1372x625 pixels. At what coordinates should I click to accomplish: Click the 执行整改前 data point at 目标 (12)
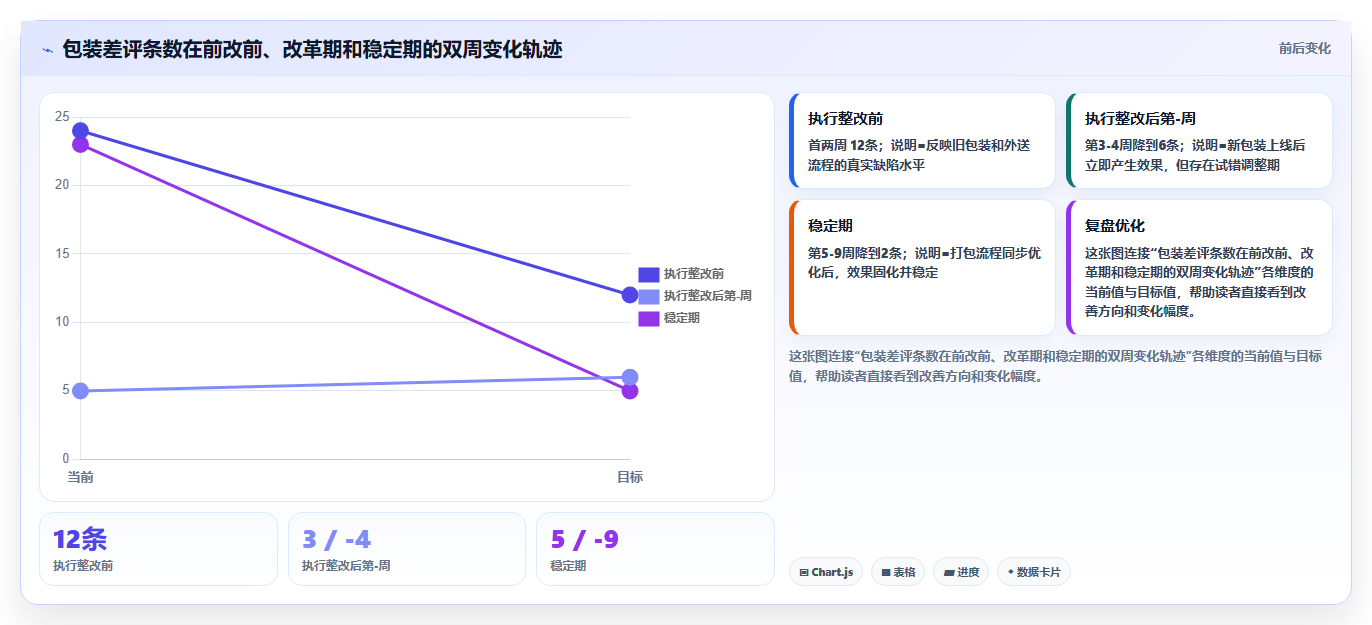[x=630, y=295]
